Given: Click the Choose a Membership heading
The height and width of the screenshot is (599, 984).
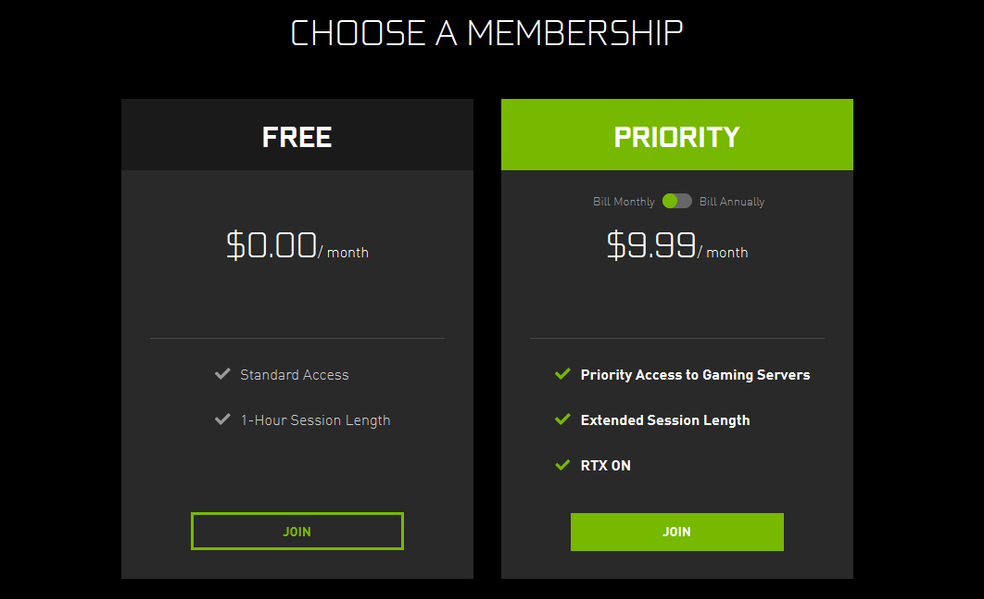Looking at the screenshot, I should [487, 33].
